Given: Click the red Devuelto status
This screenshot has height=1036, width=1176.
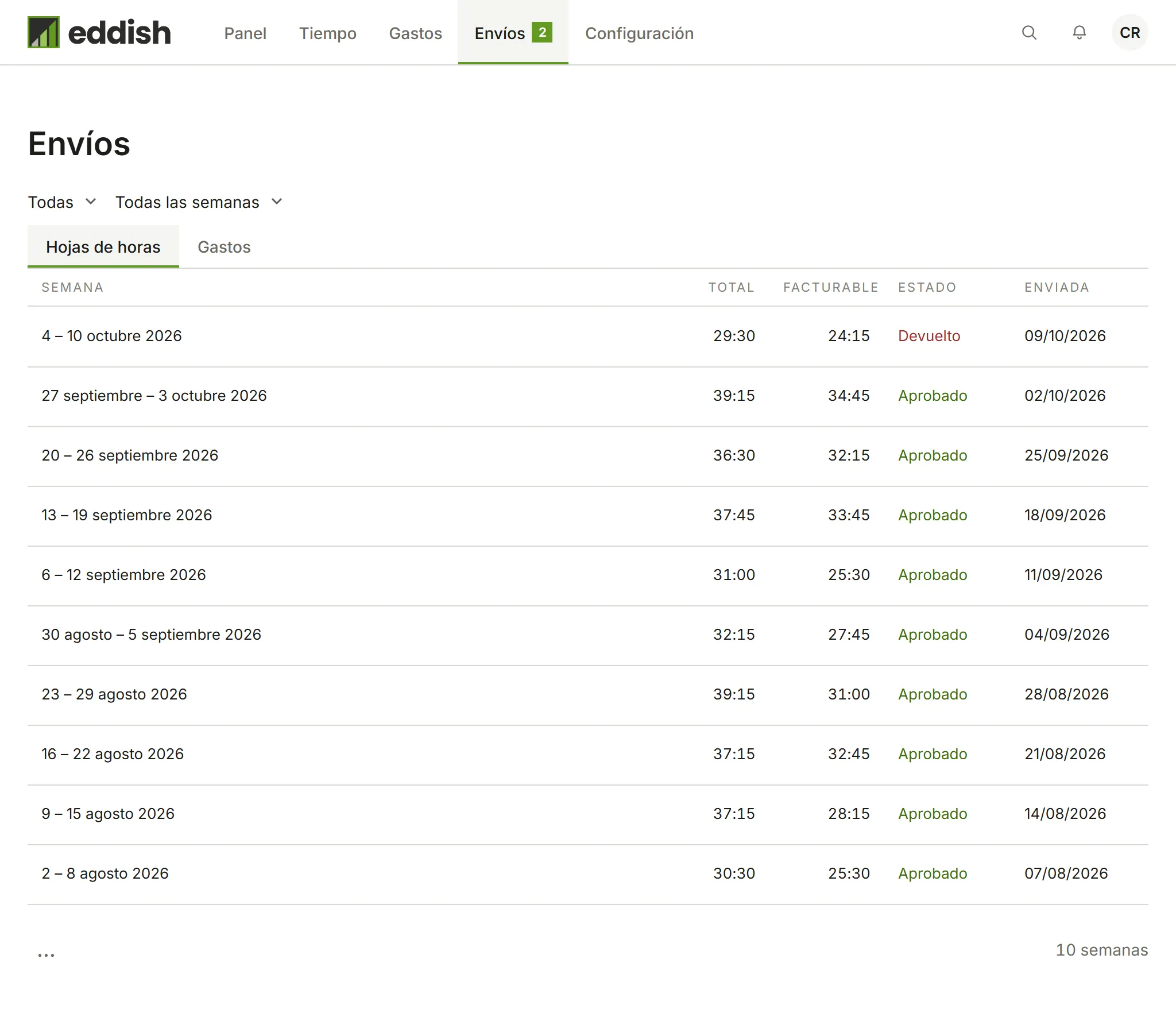Looking at the screenshot, I should [929, 336].
